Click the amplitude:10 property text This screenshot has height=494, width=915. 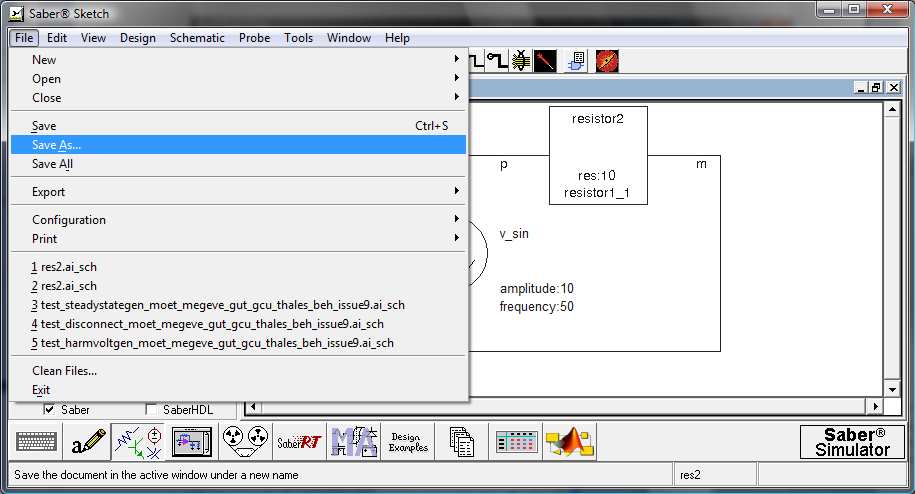coord(537,288)
